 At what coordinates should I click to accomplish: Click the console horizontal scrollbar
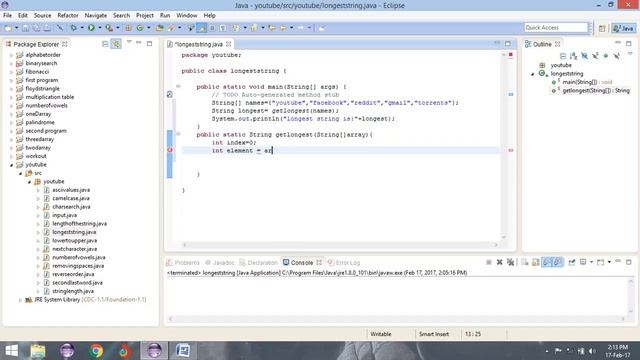(396, 319)
